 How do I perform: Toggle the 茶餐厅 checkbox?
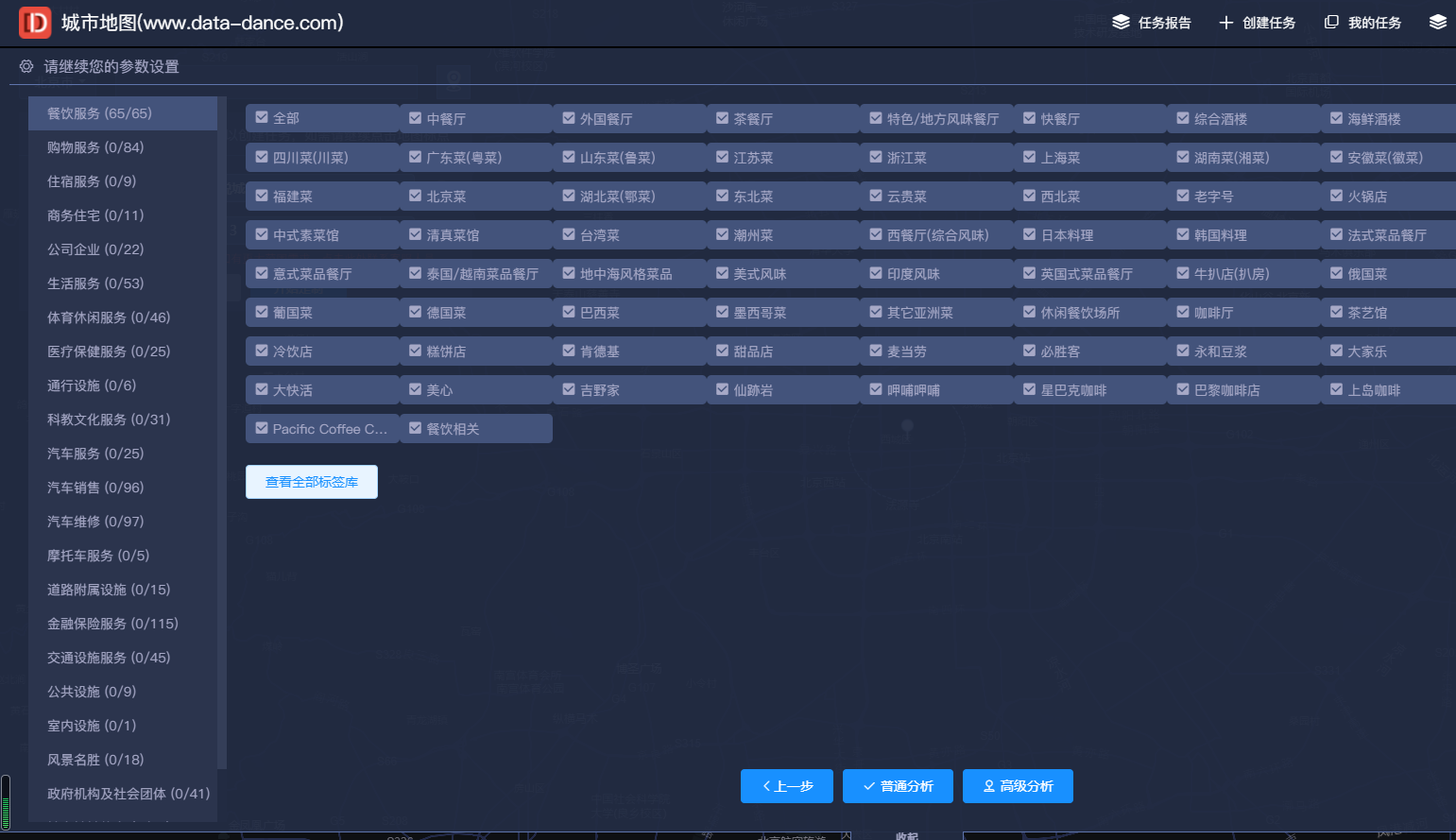coord(723,118)
